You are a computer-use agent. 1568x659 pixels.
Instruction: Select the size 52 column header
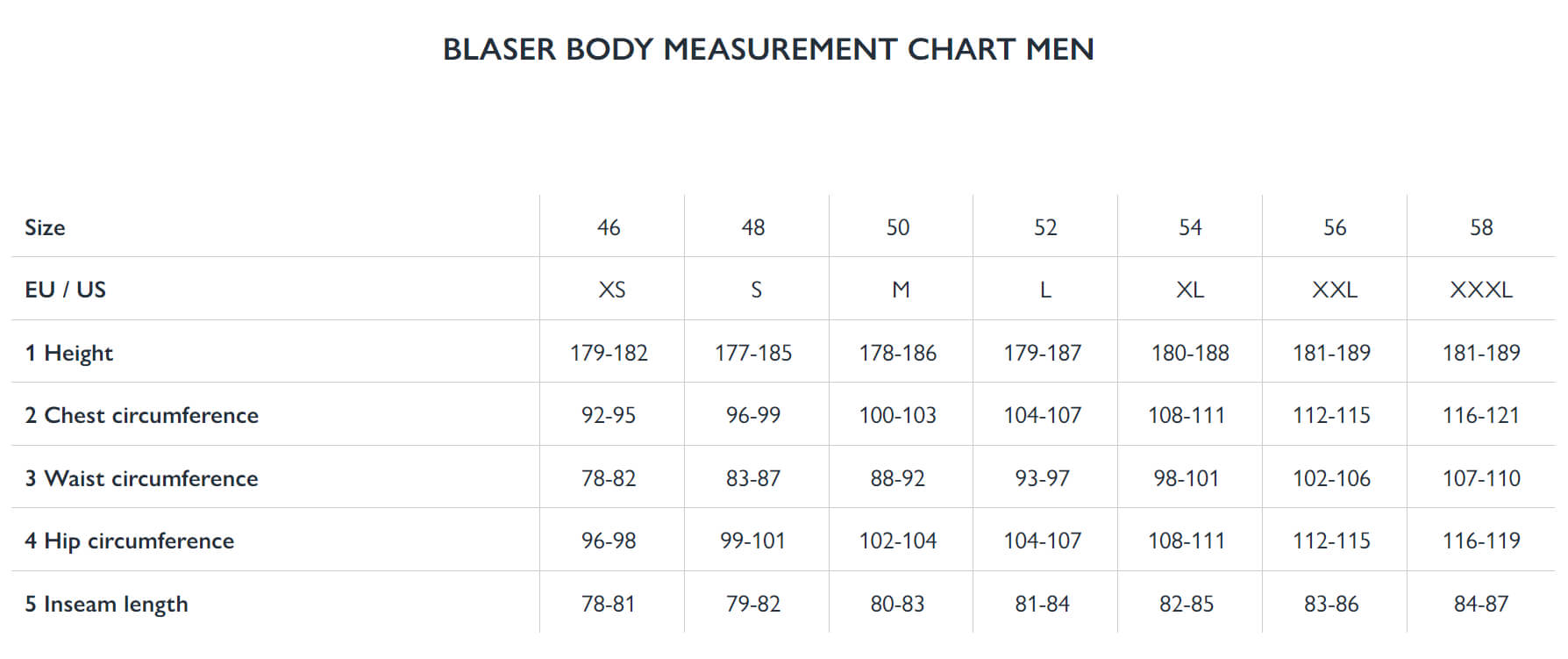(x=1045, y=227)
